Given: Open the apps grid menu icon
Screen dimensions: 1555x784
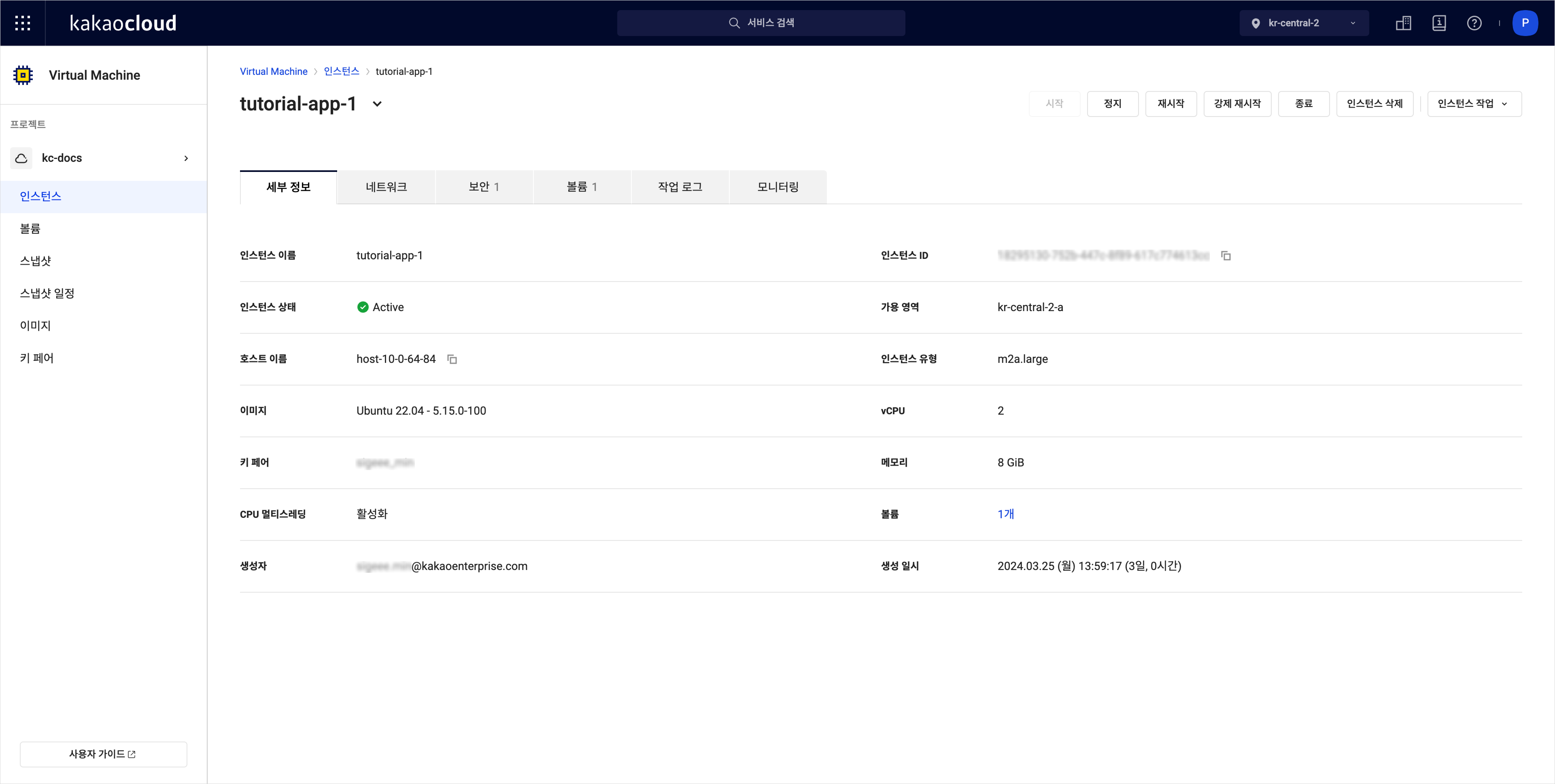Looking at the screenshot, I should (x=22, y=23).
